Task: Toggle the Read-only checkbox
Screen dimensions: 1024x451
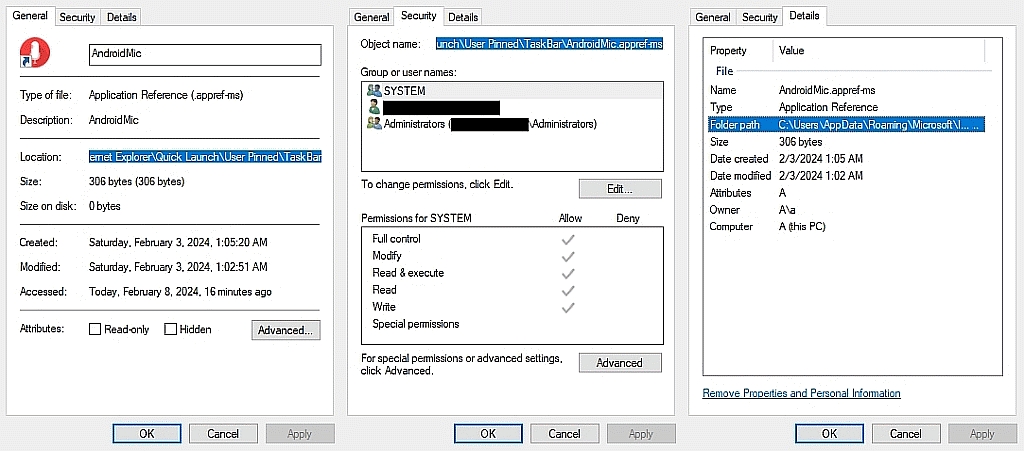Action: pyautogui.click(x=95, y=330)
